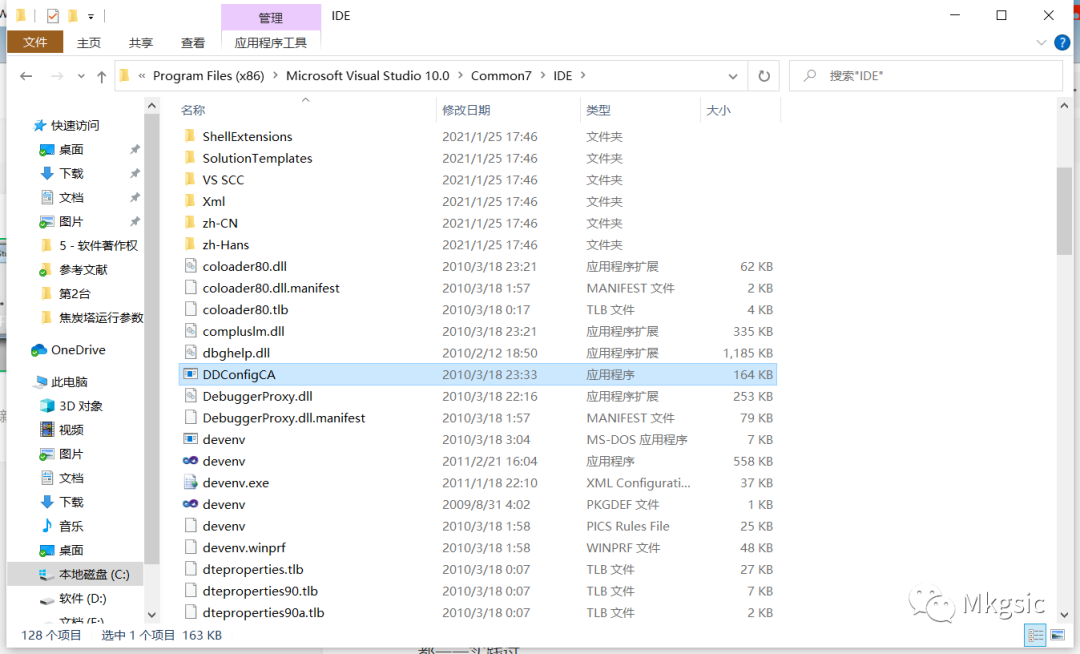This screenshot has width=1080, height=654.
Task: Select the DebuggerProxy.dll file
Action: click(x=258, y=397)
